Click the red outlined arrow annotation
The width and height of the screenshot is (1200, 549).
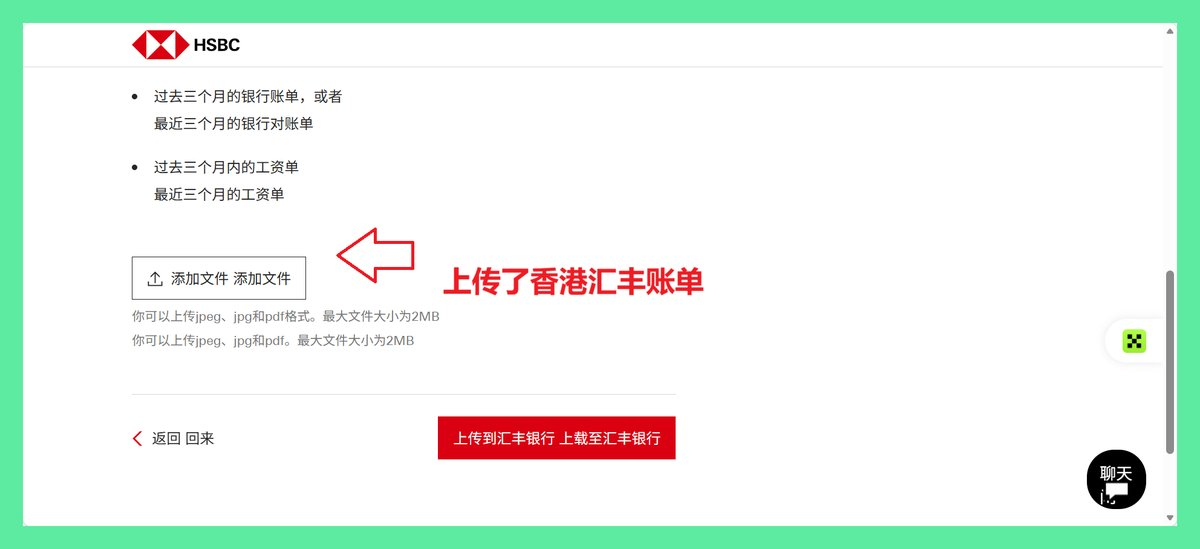[375, 252]
